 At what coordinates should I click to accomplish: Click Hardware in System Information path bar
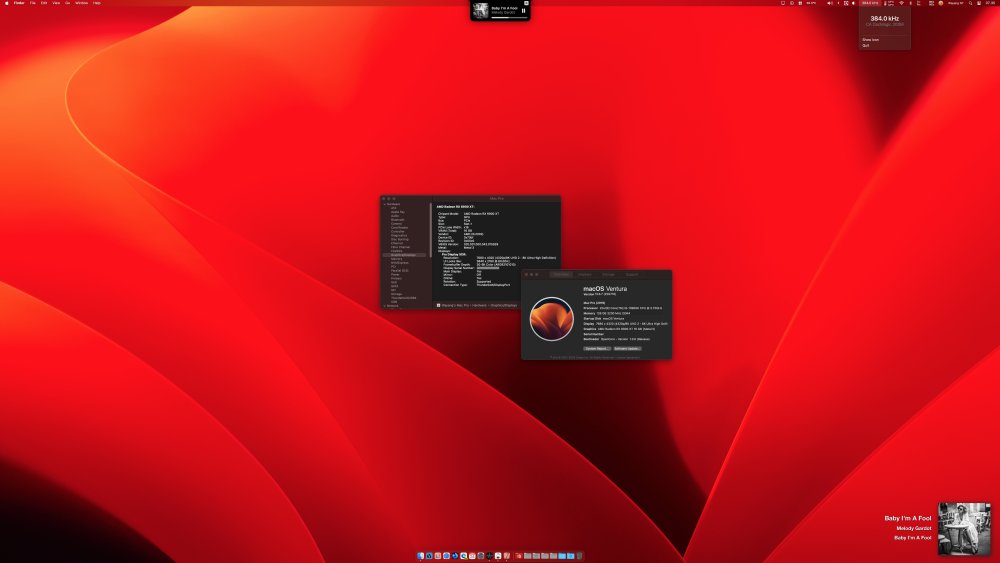[x=479, y=305]
